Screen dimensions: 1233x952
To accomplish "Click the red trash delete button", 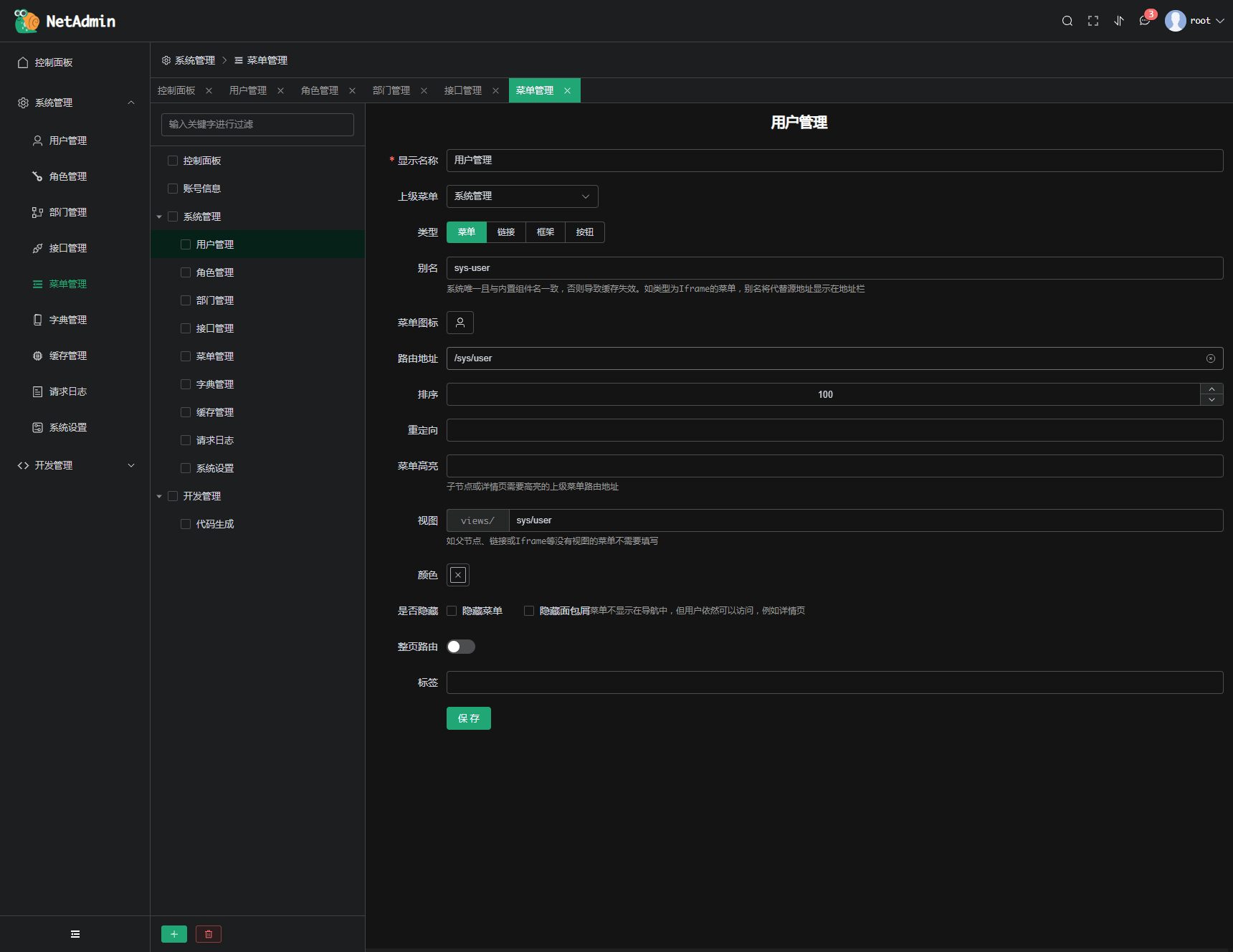I will (209, 934).
